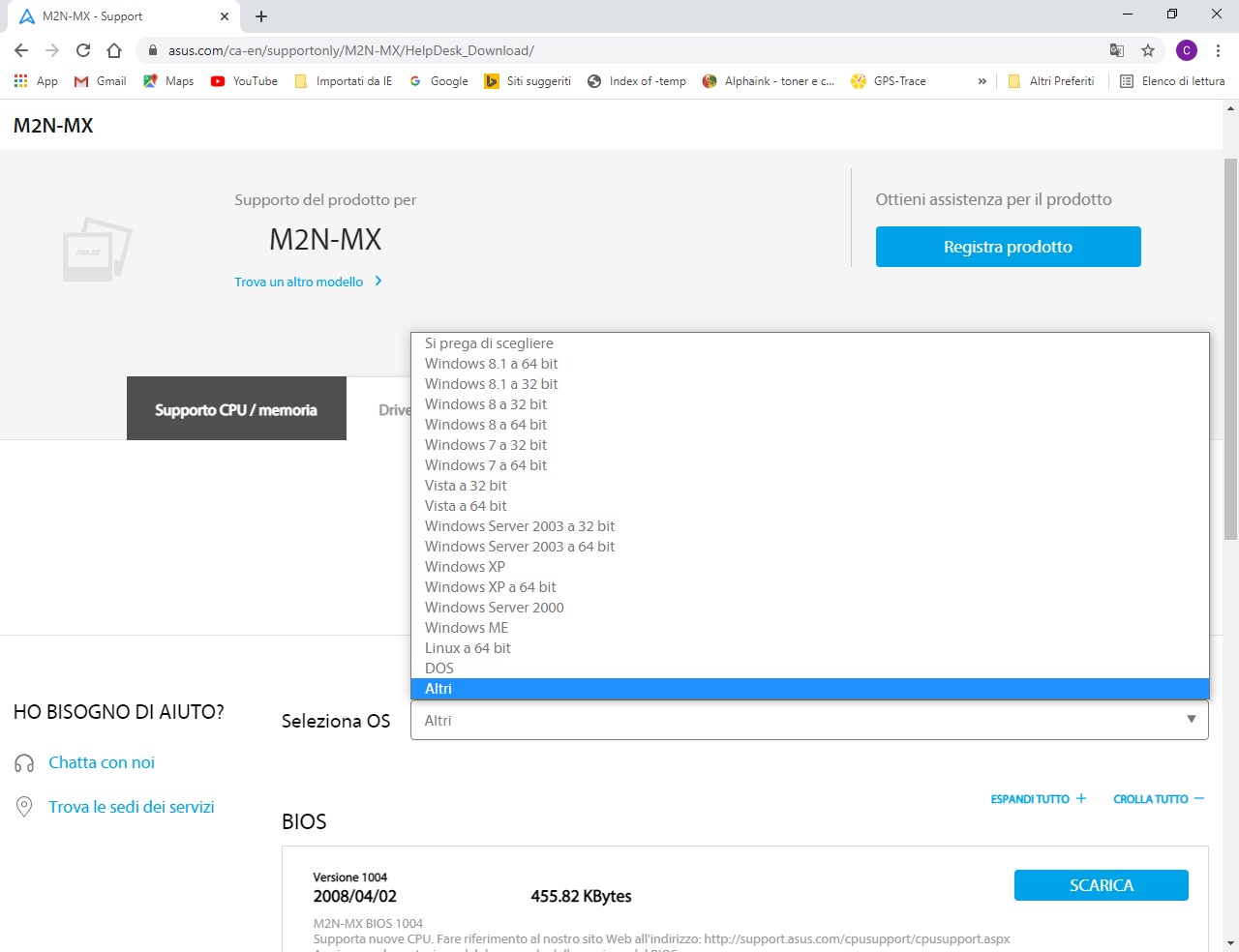1239x952 pixels.
Task: Pick Windows 7 a 64 bit
Action: pos(809,465)
